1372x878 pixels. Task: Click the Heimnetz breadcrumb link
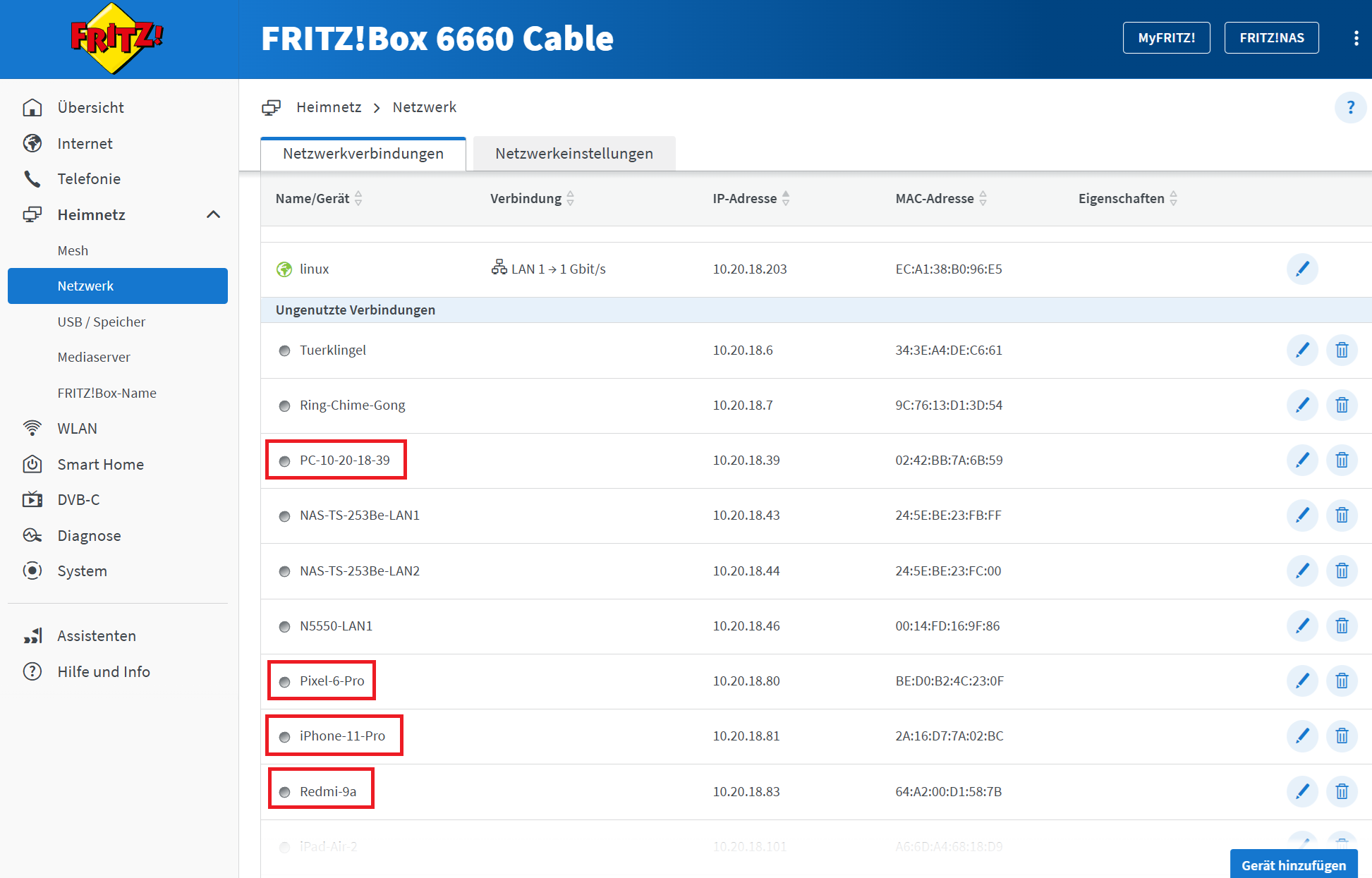pyautogui.click(x=329, y=107)
